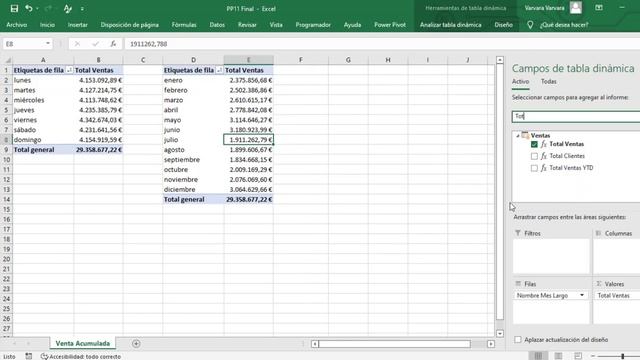Select cell 4.153.092,89 € for lunes

(x=98, y=80)
